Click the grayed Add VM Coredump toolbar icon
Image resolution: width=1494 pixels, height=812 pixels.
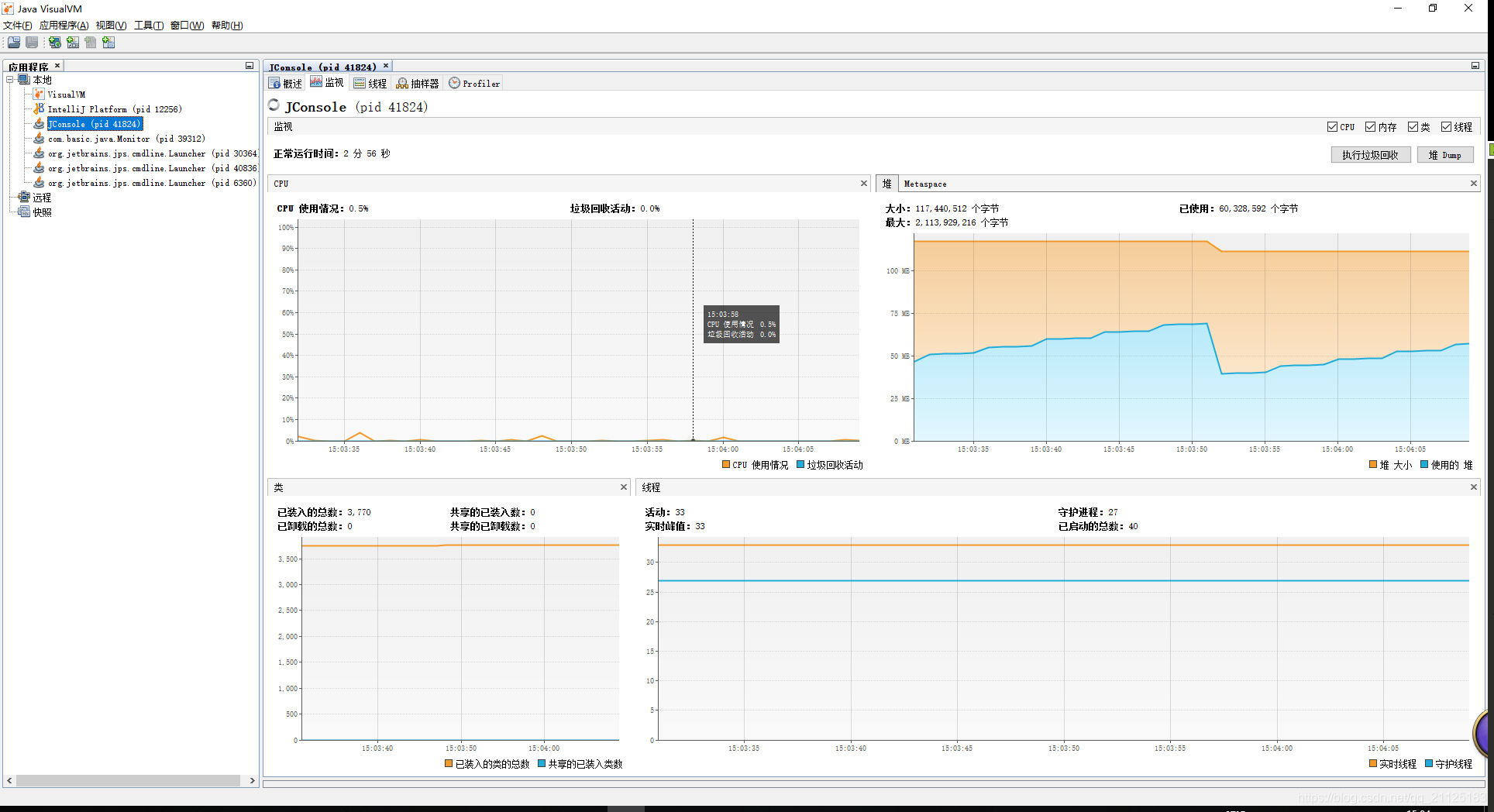pyautogui.click(x=91, y=43)
